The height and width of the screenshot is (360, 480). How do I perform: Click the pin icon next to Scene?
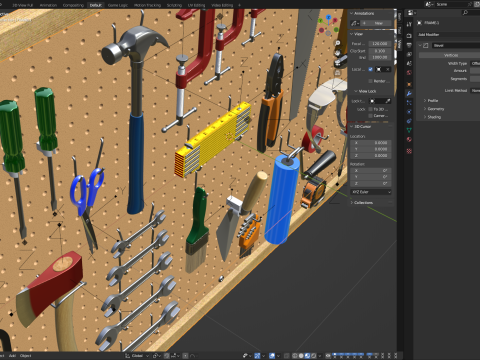pos(470,4)
